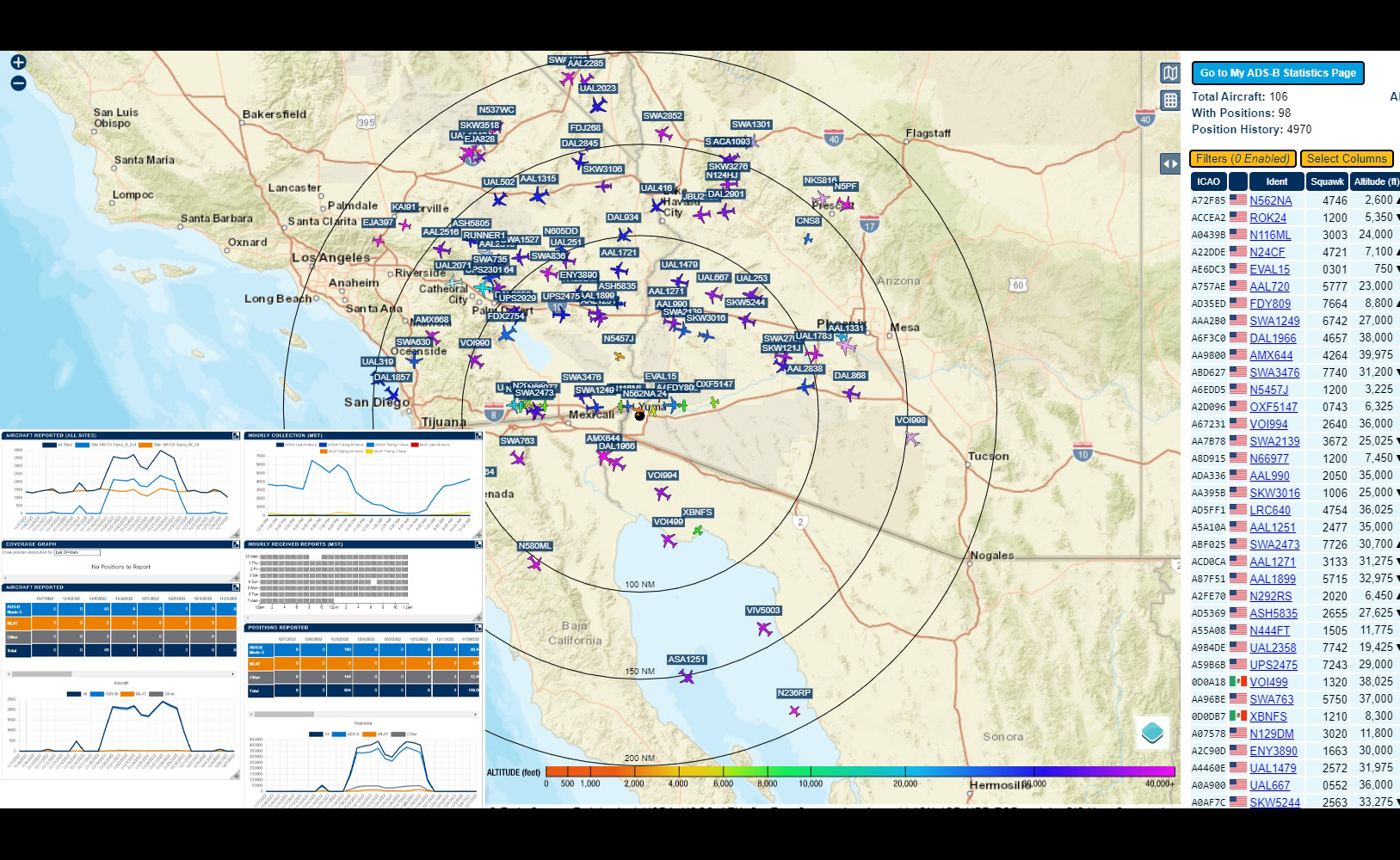Toggle ADS-B Last 24 Hours series in Hourly Collection
The width and height of the screenshot is (1400, 860).
(x=299, y=445)
